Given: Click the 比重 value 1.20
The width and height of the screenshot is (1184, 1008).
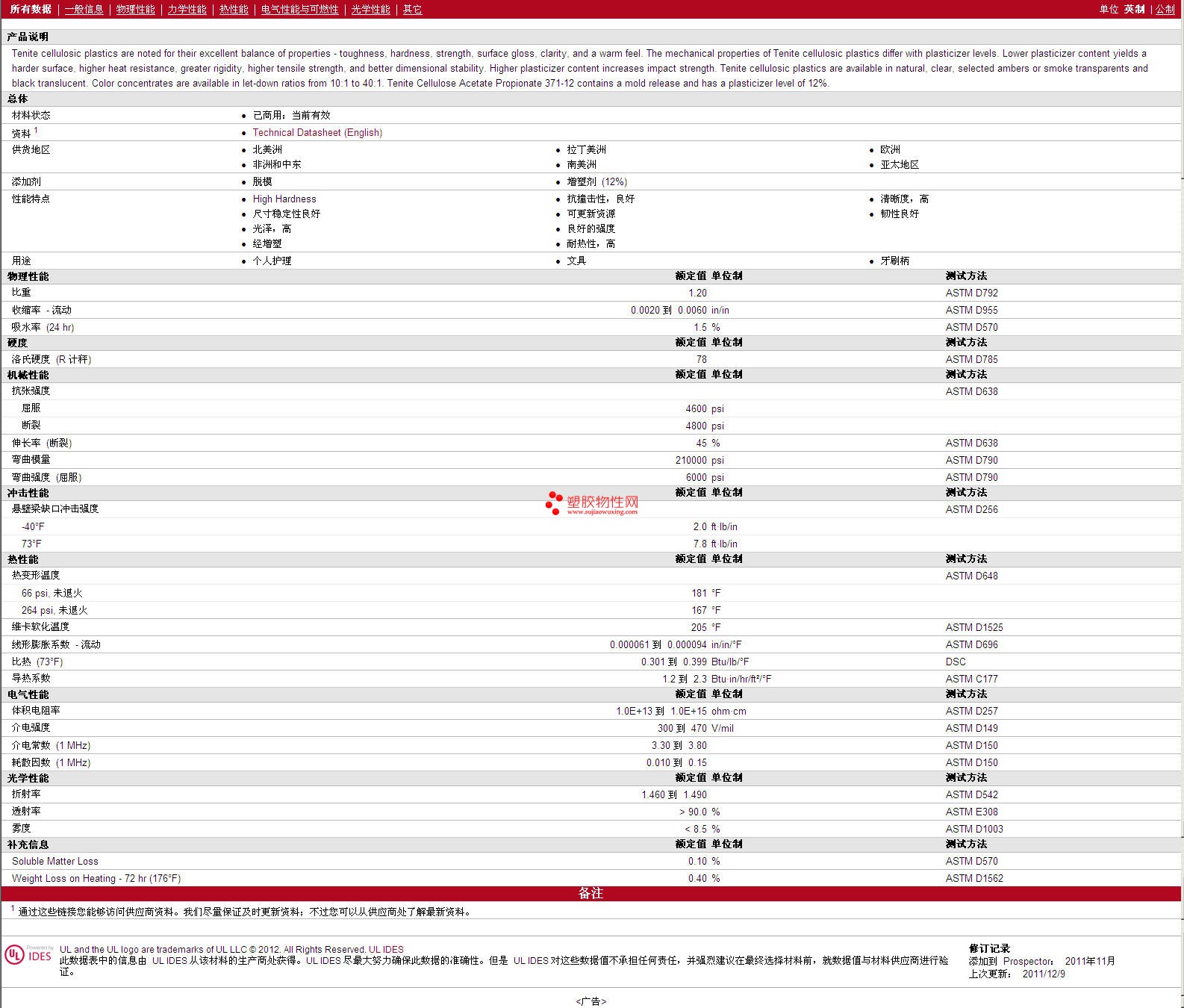Looking at the screenshot, I should tap(697, 293).
